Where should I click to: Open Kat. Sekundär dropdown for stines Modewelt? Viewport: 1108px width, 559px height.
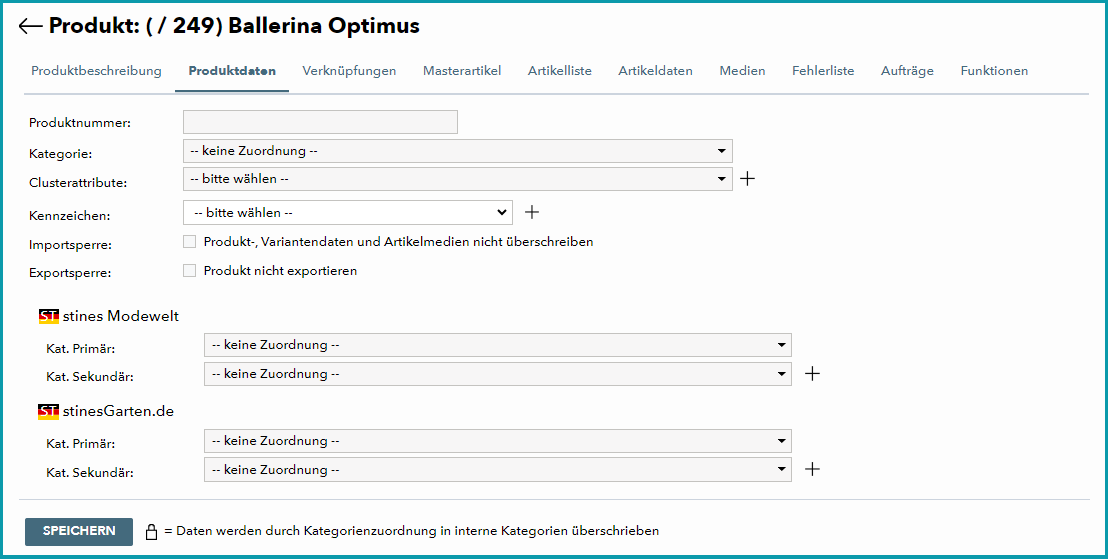[497, 374]
